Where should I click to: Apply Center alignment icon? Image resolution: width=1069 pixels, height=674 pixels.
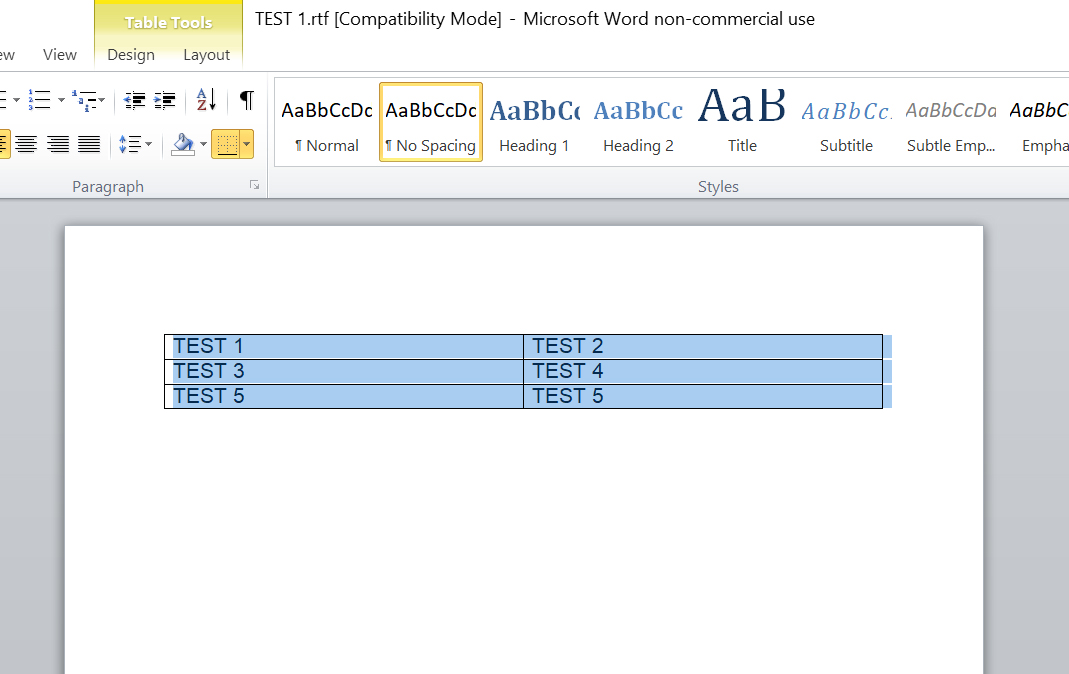coord(27,144)
